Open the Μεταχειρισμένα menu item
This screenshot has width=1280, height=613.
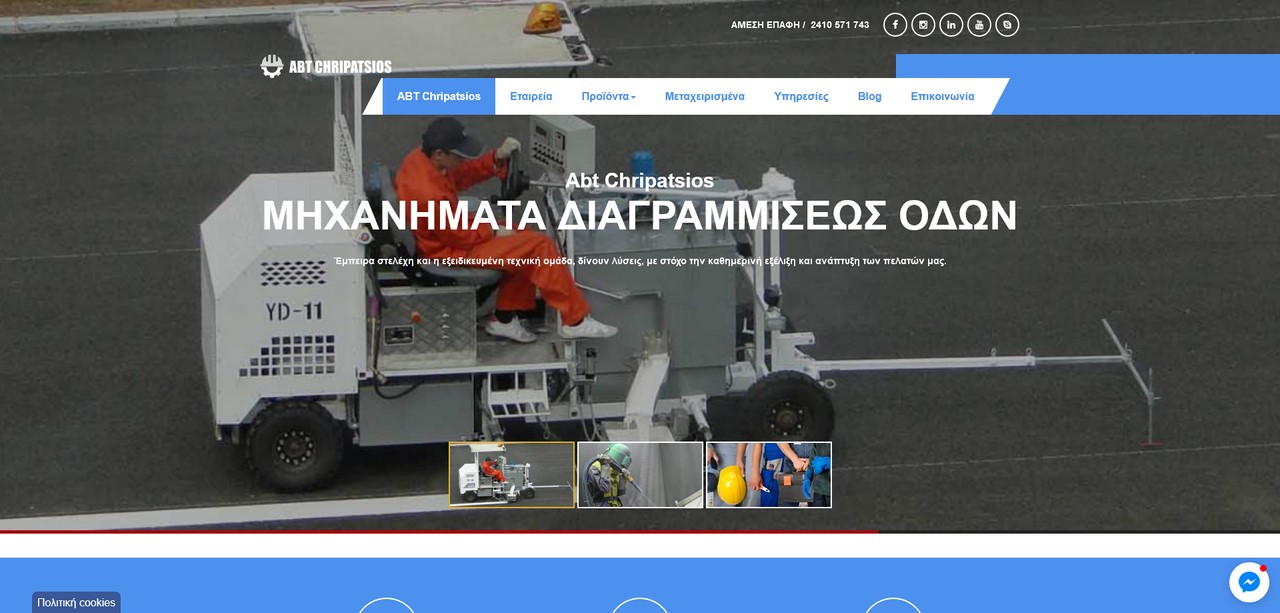click(704, 97)
